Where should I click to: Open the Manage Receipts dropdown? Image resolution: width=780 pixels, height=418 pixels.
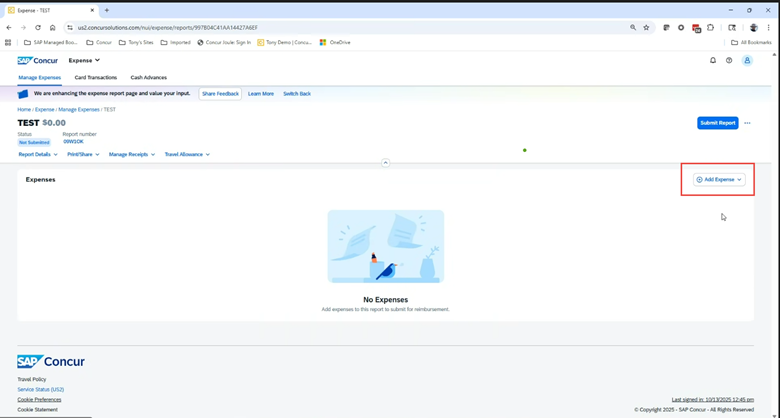coord(131,155)
